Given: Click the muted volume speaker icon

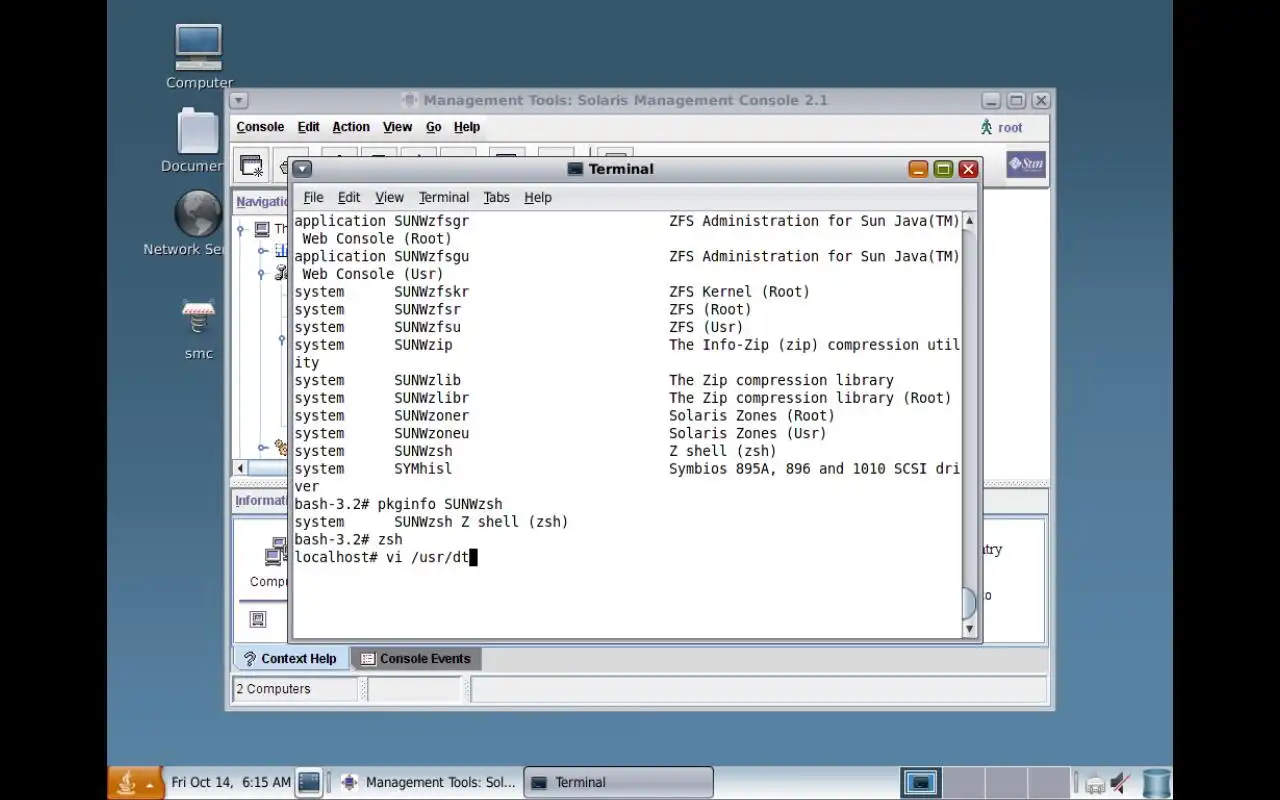Looking at the screenshot, I should pos(1120,783).
